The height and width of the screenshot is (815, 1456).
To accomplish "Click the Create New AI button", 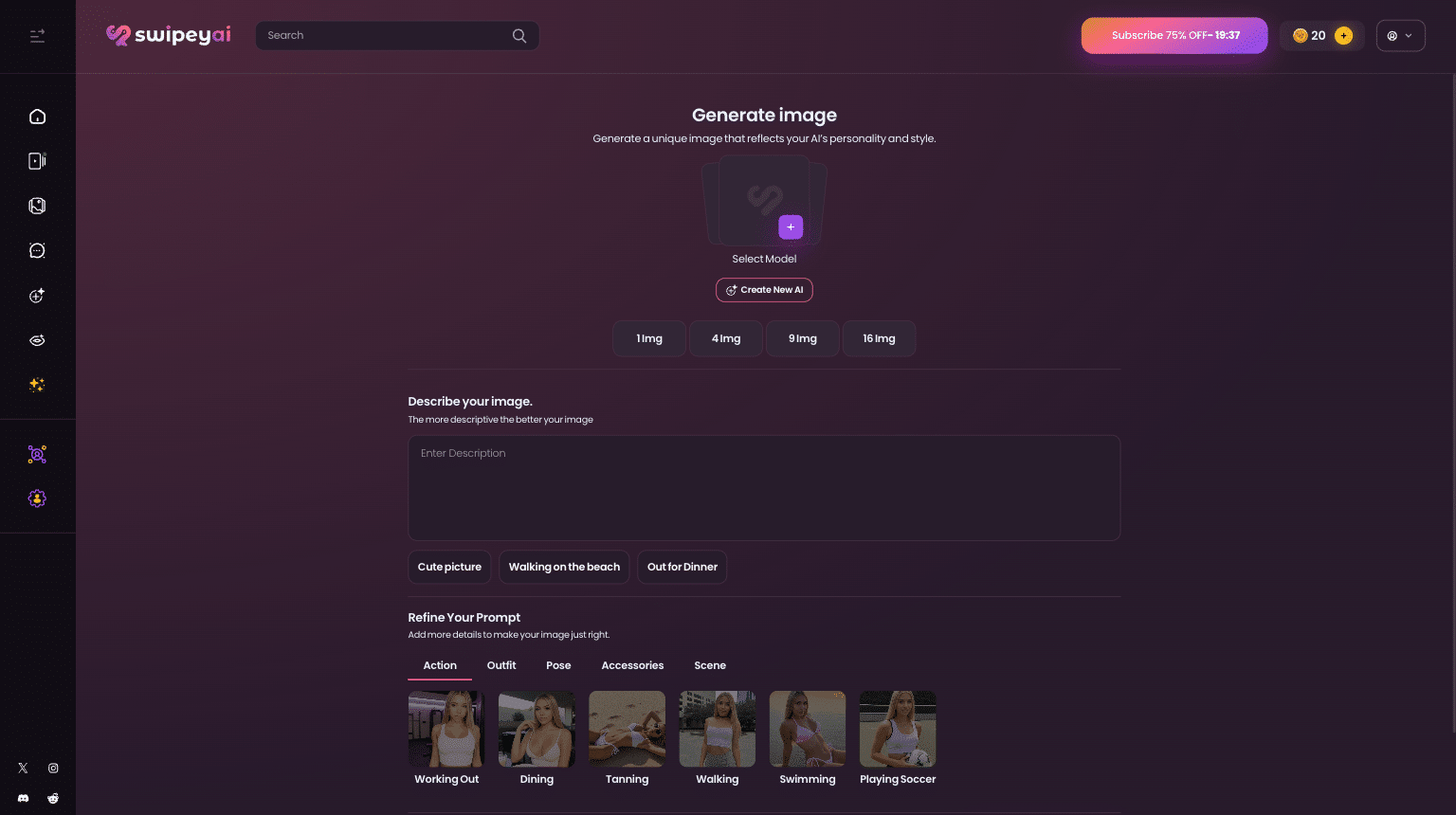I will pos(764,290).
